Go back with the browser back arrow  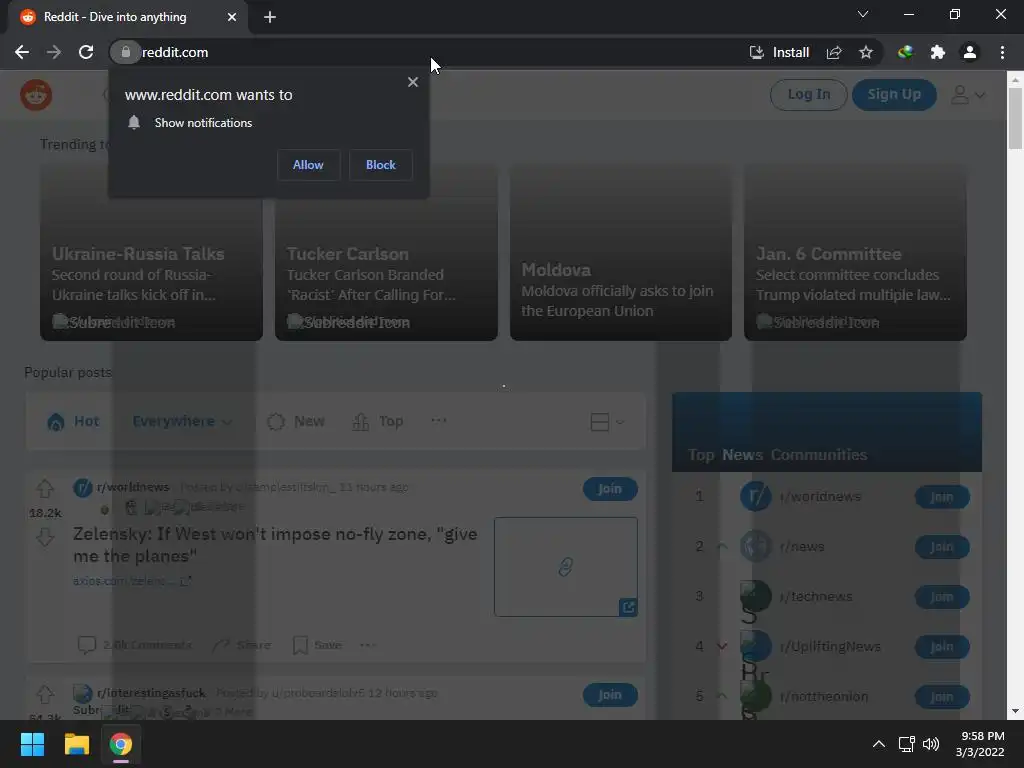pos(22,52)
